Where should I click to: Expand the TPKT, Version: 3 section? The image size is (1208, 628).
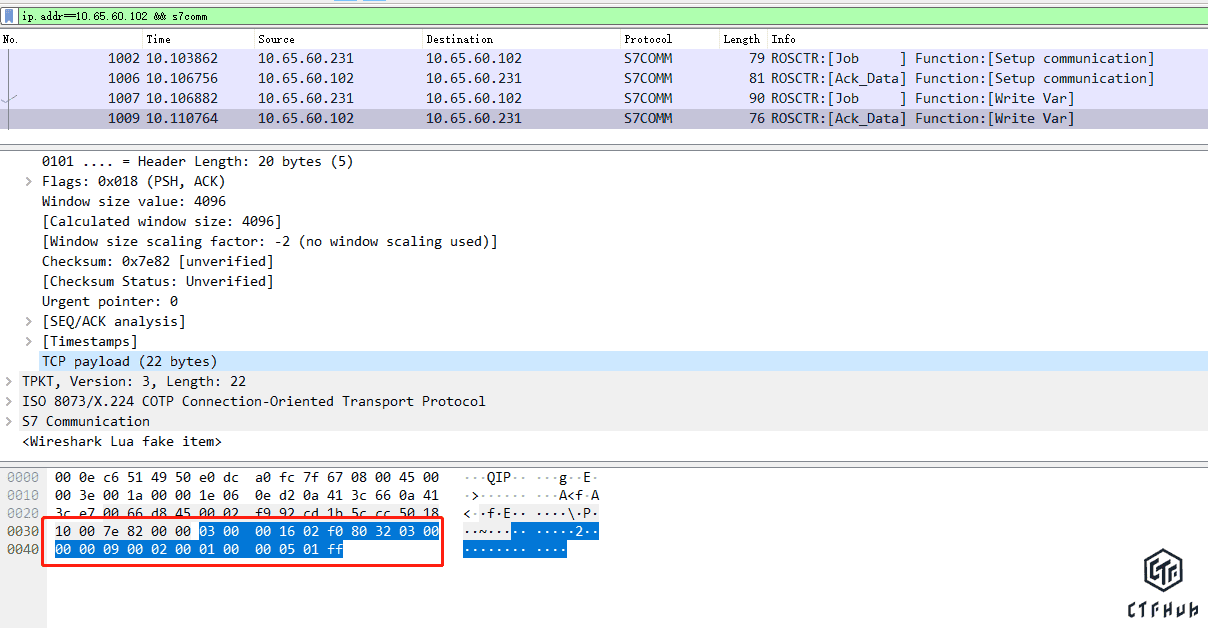[x=10, y=381]
